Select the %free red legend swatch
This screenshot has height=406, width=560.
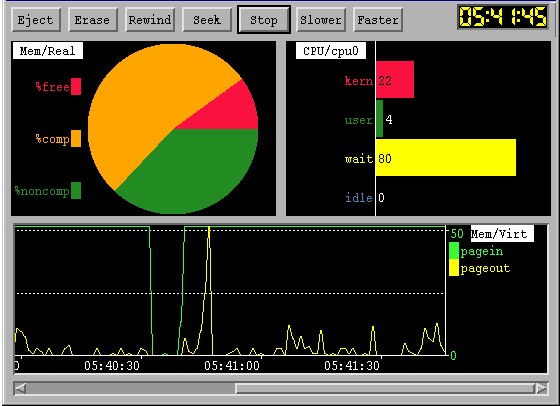pos(76,86)
